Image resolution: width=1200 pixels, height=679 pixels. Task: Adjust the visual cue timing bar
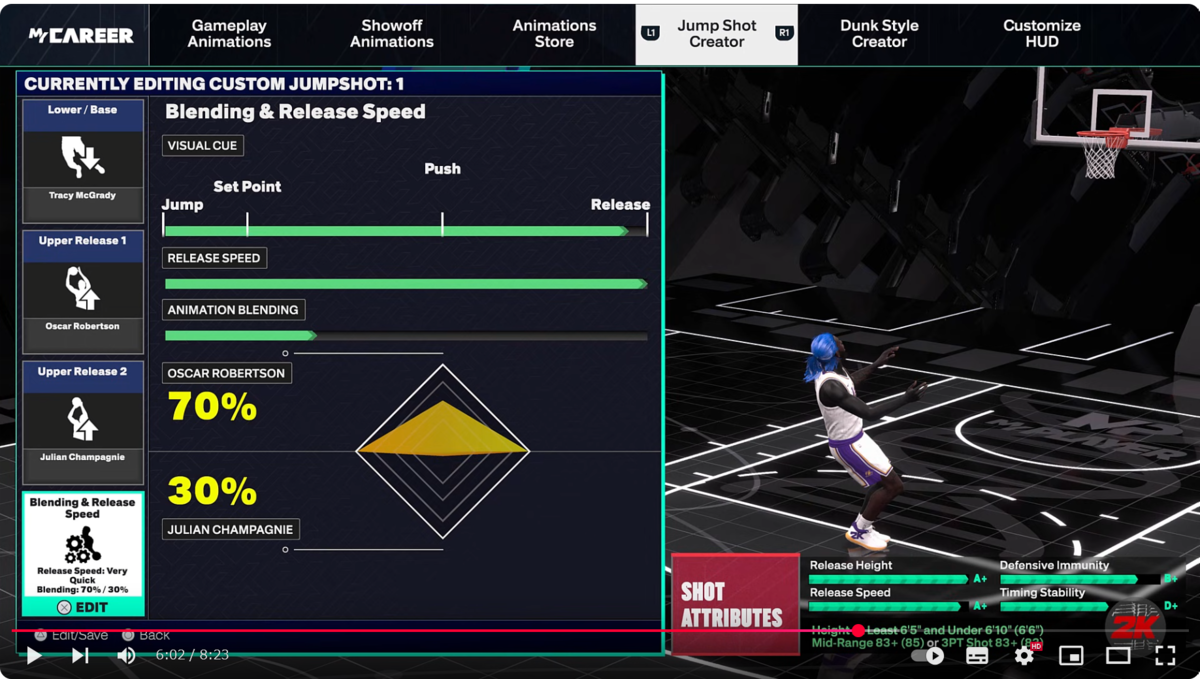pos(405,231)
